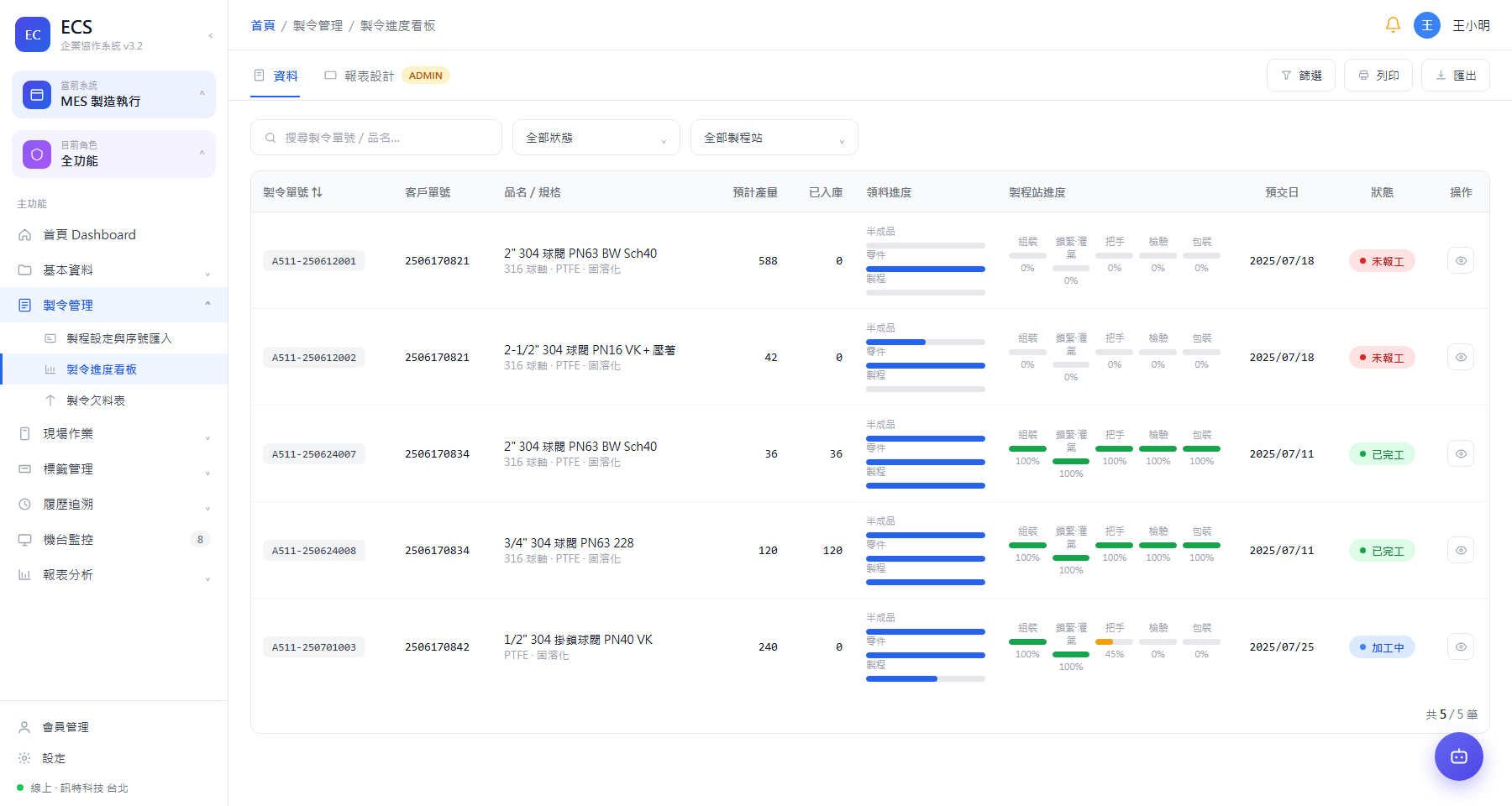Image resolution: width=1512 pixels, height=806 pixels.
Task: Click the 篩選 filter button
Action: coord(1301,76)
